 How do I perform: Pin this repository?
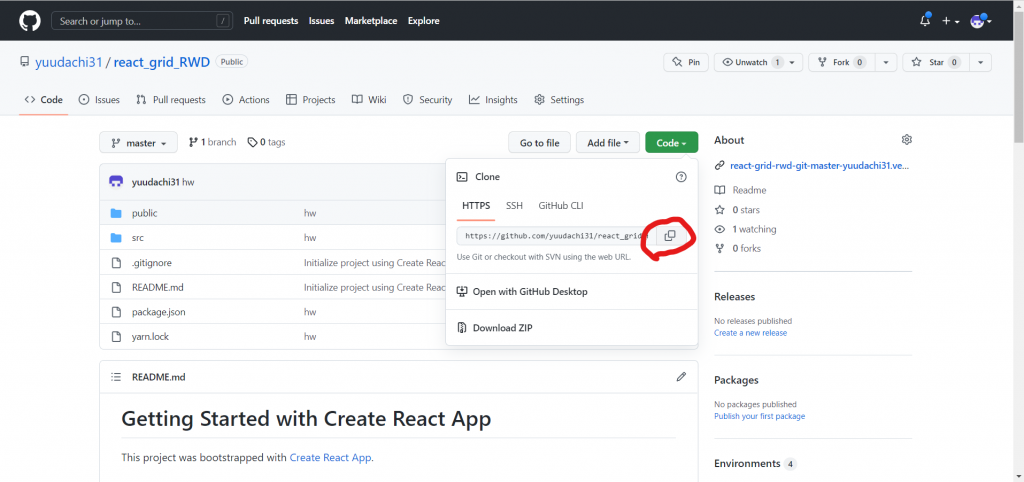686,62
